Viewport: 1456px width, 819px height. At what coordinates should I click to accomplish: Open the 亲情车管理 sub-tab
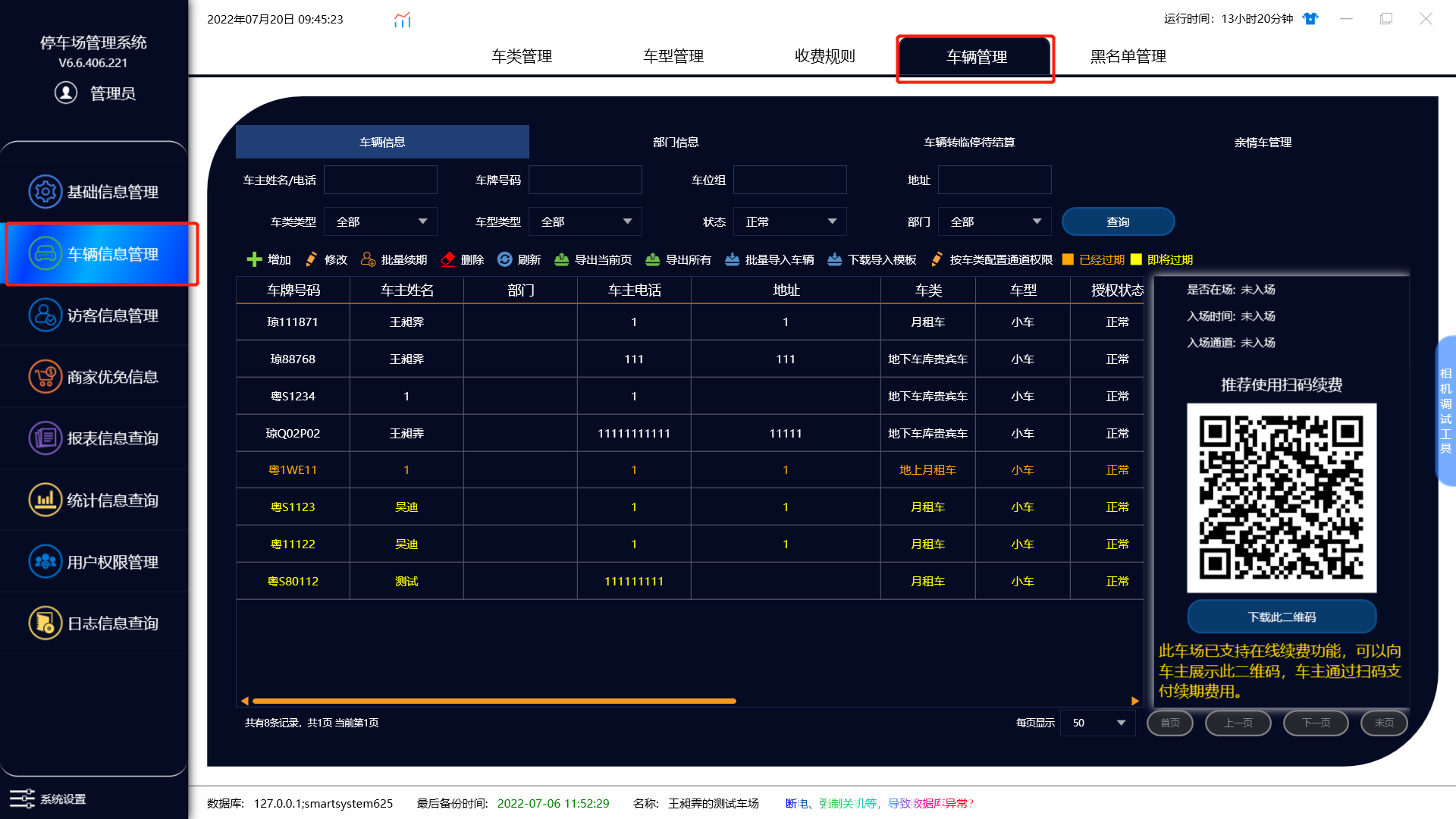[1263, 142]
